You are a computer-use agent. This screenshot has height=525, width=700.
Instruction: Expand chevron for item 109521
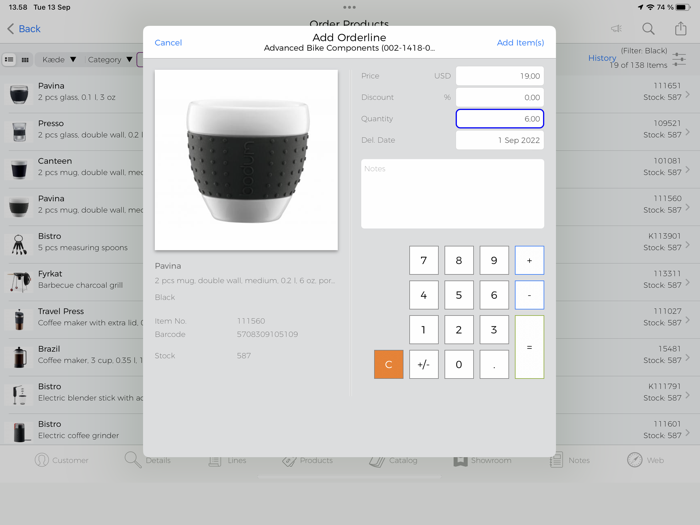(688, 132)
